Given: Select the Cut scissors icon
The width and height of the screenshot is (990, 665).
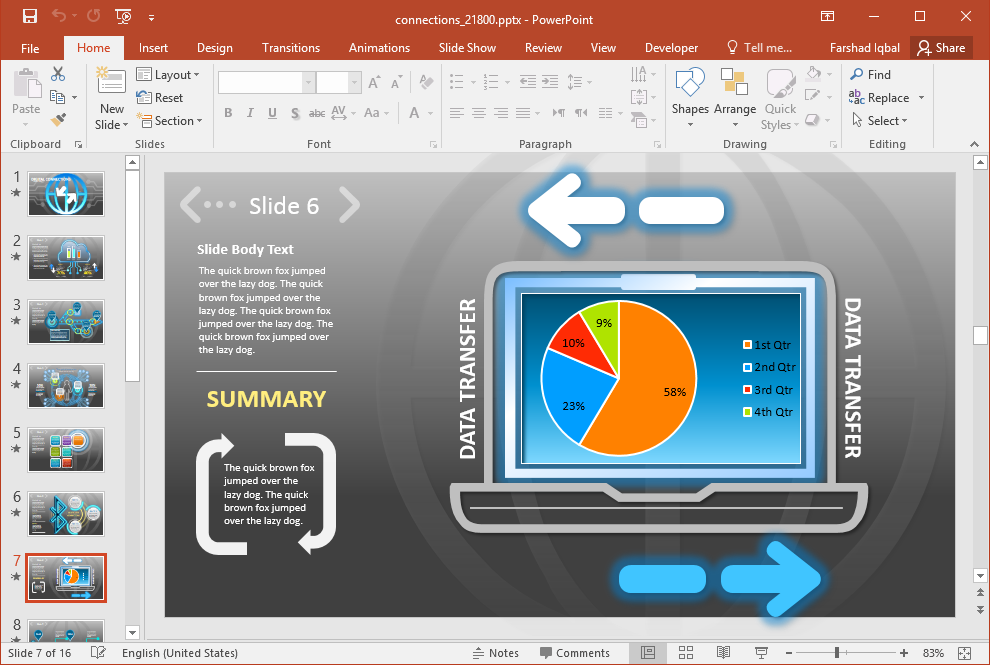Looking at the screenshot, I should pyautogui.click(x=58, y=74).
